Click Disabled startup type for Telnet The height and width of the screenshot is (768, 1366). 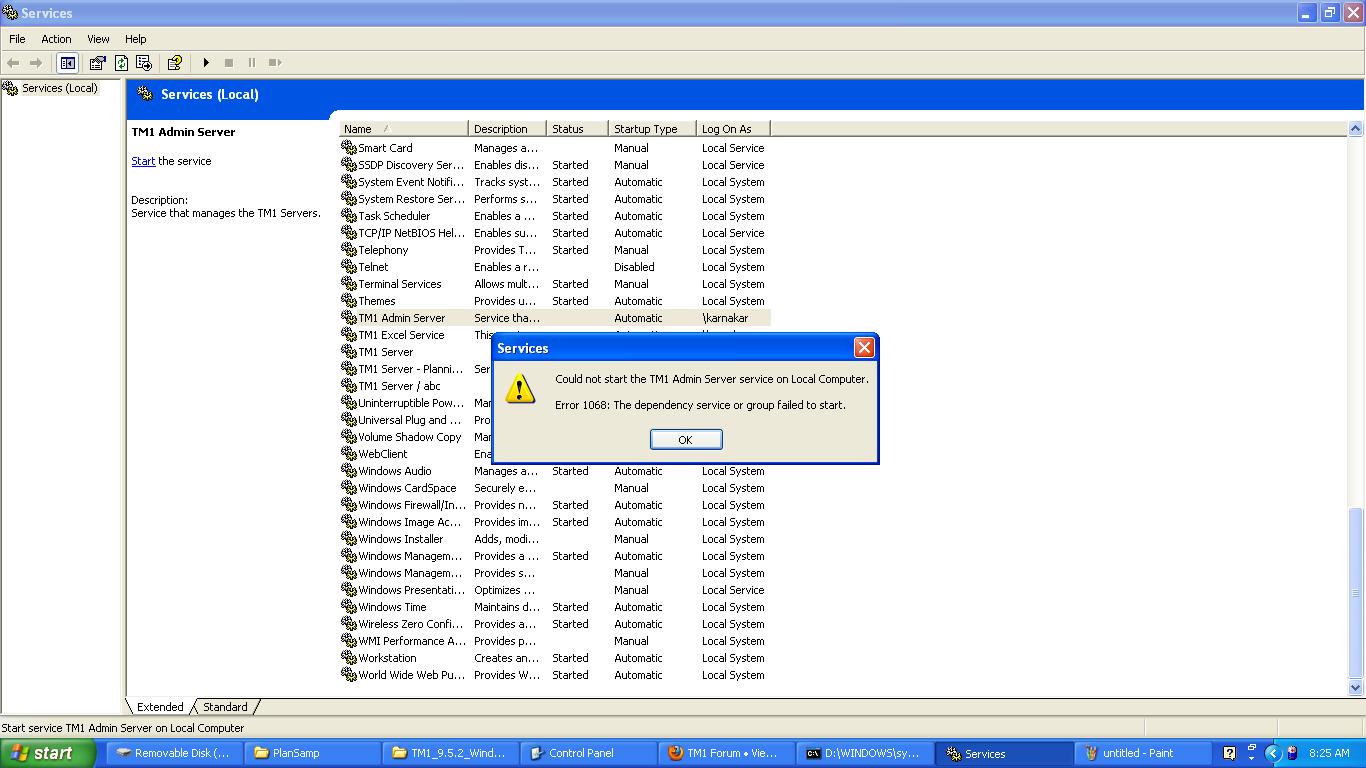coord(634,267)
